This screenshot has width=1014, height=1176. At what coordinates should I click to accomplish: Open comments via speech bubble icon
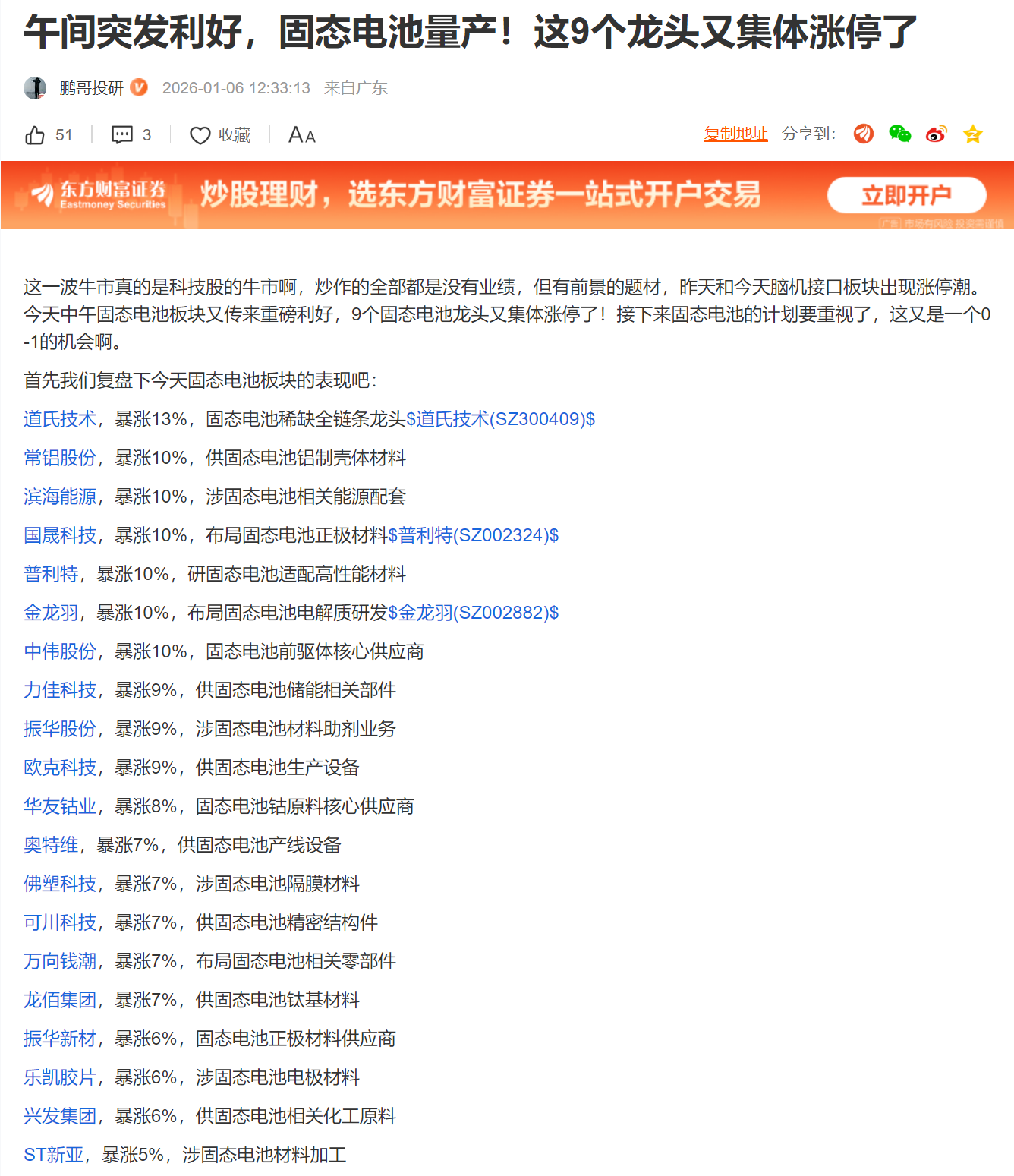121,135
